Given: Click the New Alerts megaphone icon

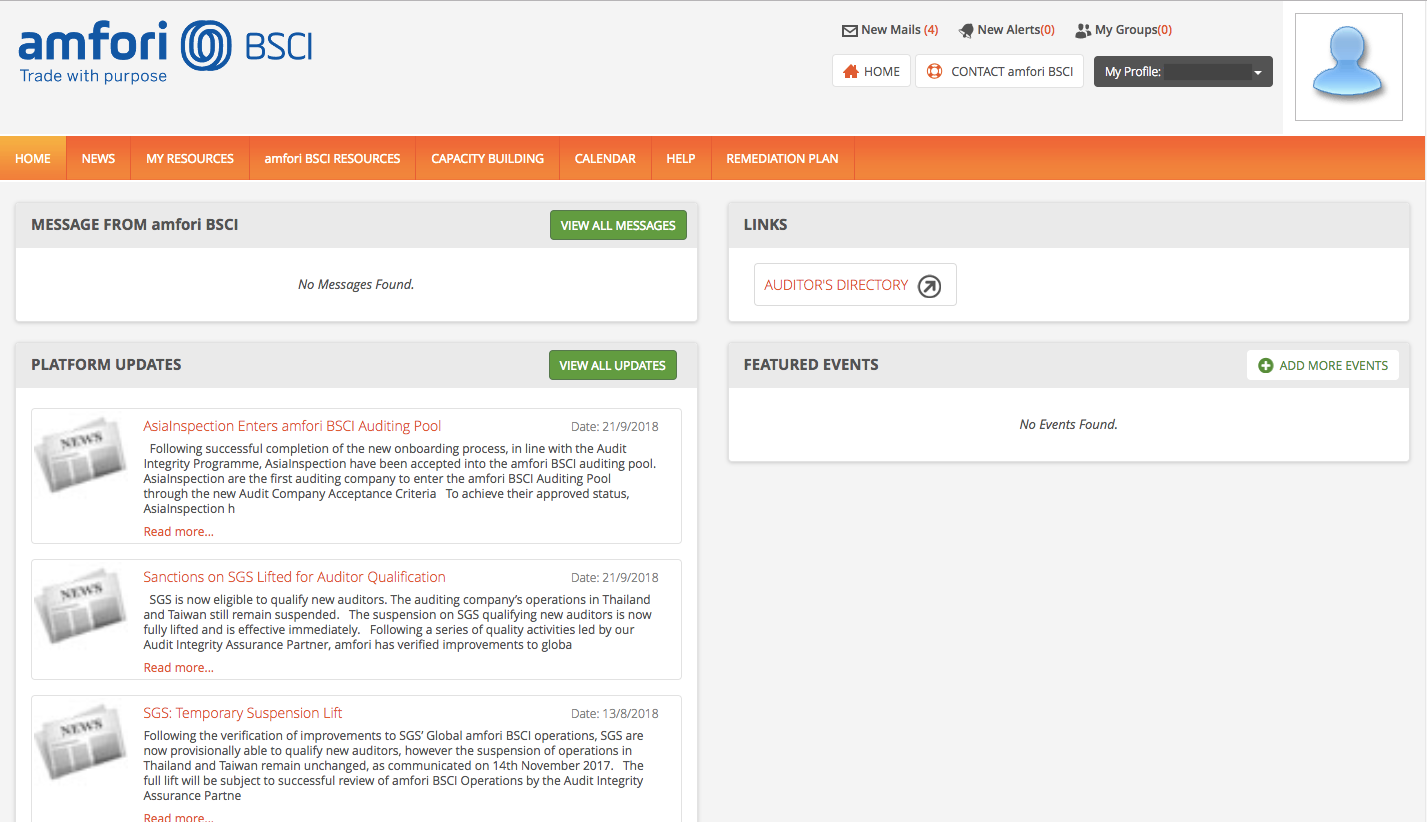Looking at the screenshot, I should [966, 30].
